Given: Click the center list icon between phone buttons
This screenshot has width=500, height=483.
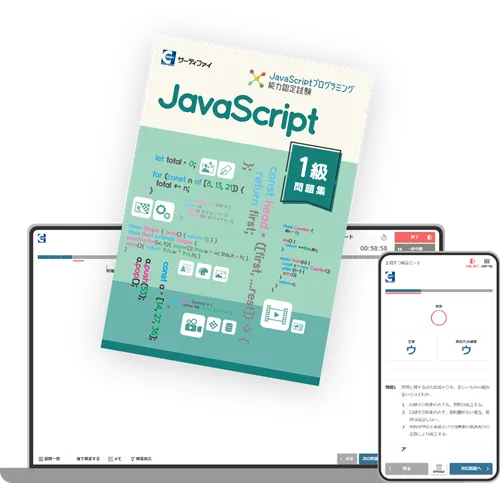Looking at the screenshot, I should coord(439,468).
